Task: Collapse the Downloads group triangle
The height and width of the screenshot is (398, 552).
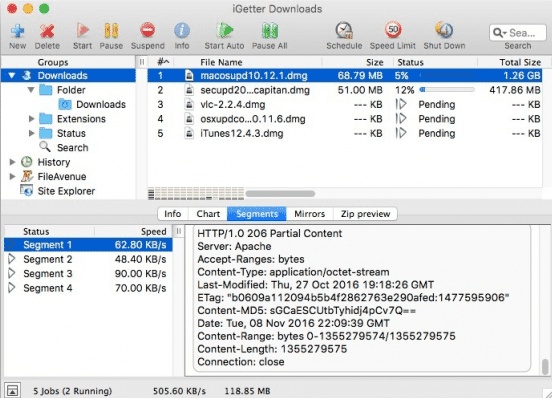Action: 12,75
